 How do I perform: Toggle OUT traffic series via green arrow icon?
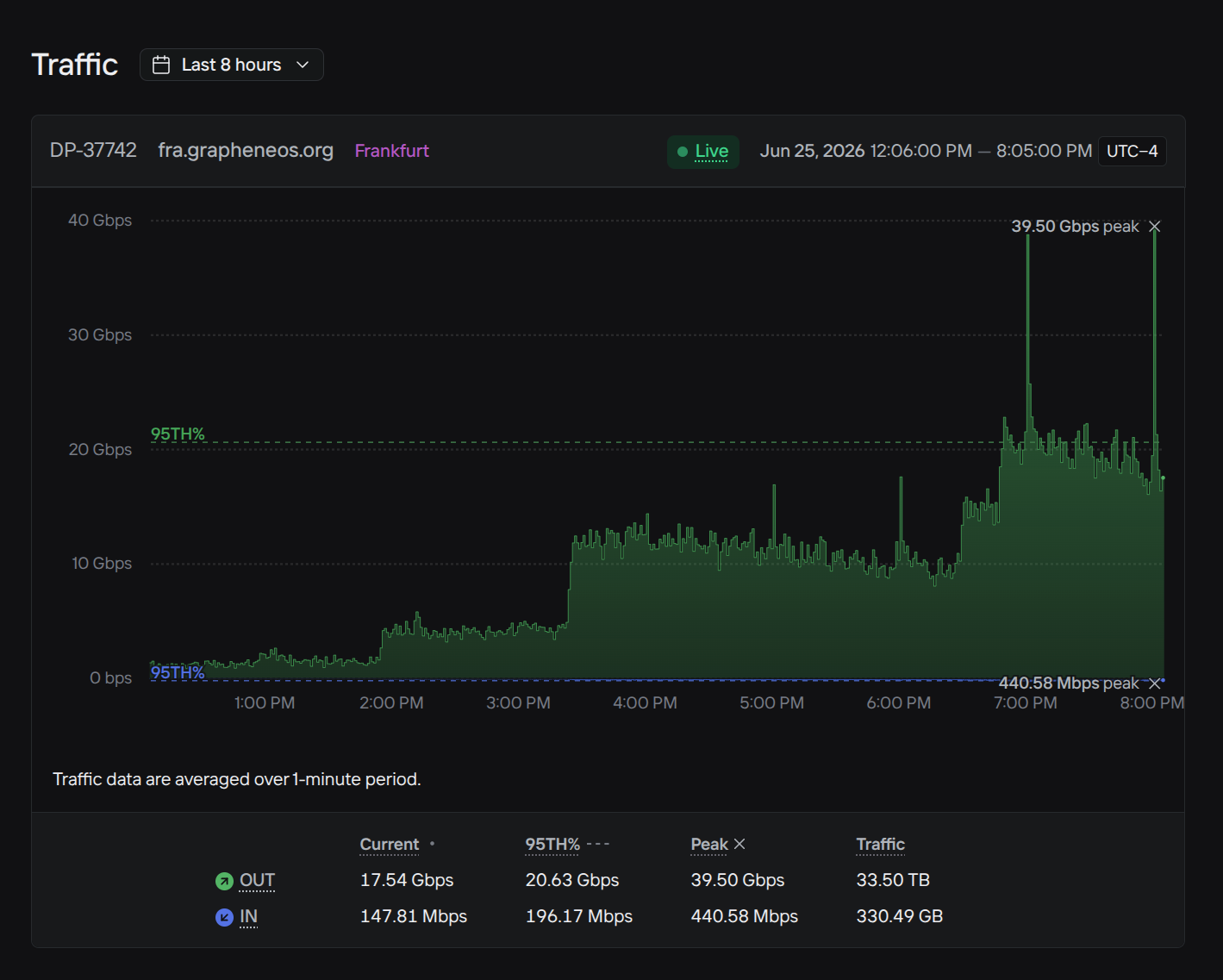coord(224,881)
